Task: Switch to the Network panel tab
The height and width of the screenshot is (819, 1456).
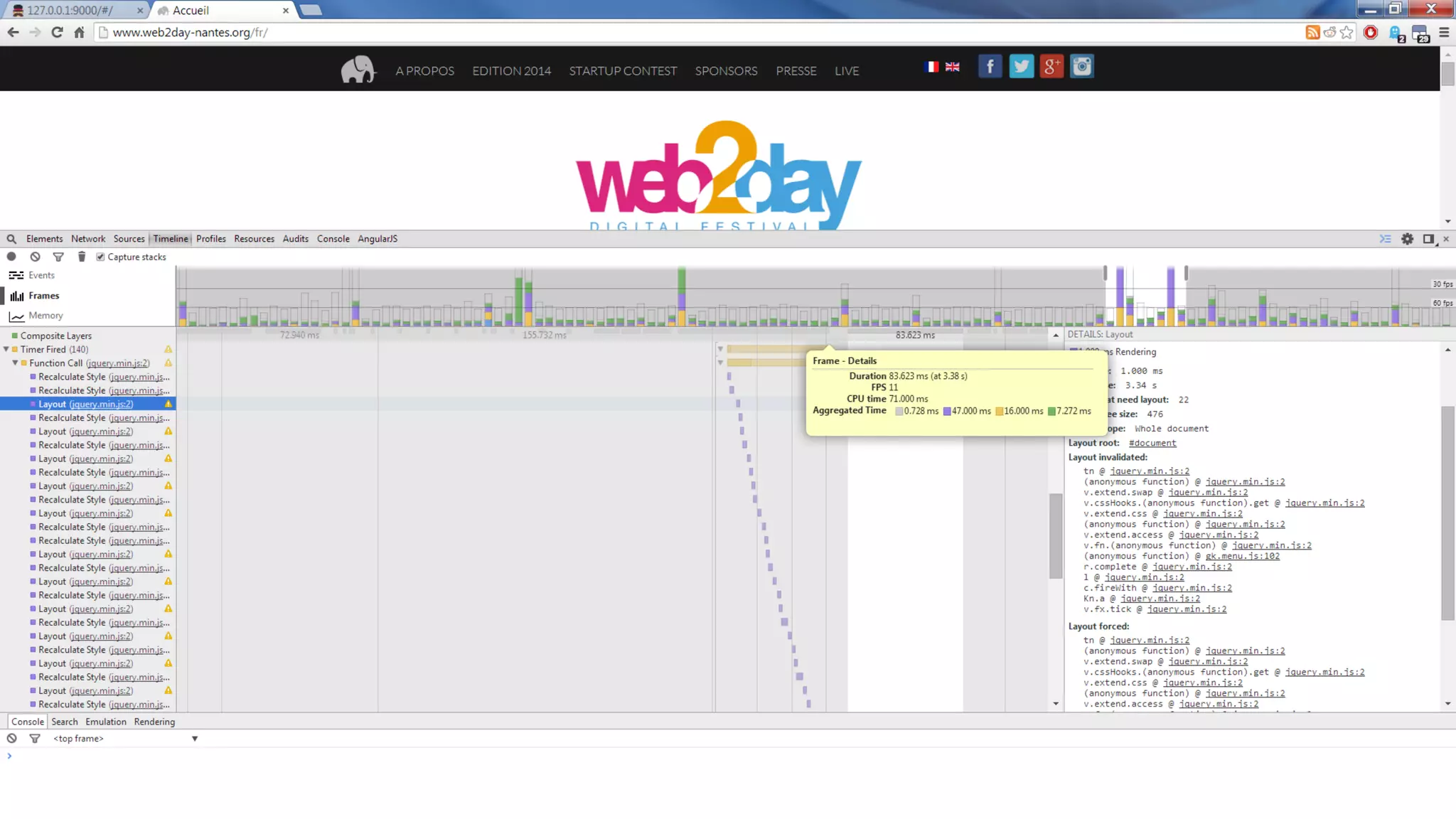Action: click(x=87, y=239)
